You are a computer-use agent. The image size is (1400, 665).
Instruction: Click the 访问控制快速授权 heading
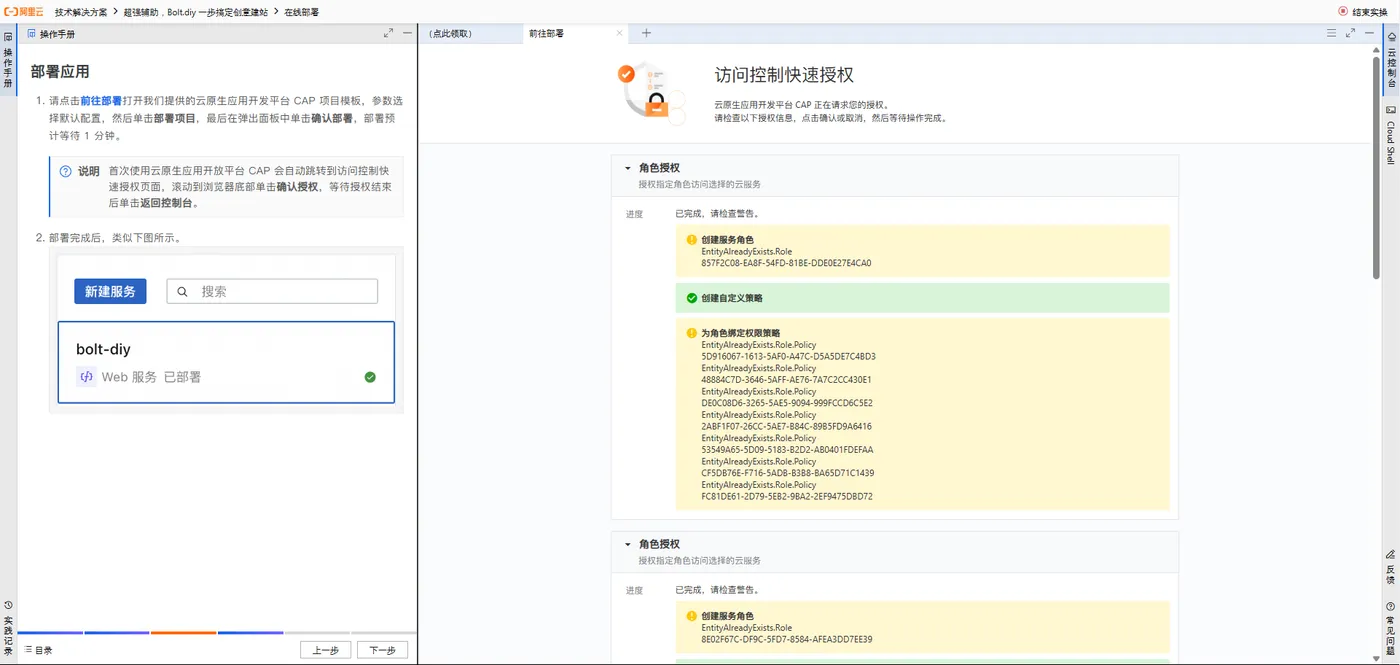(784, 75)
